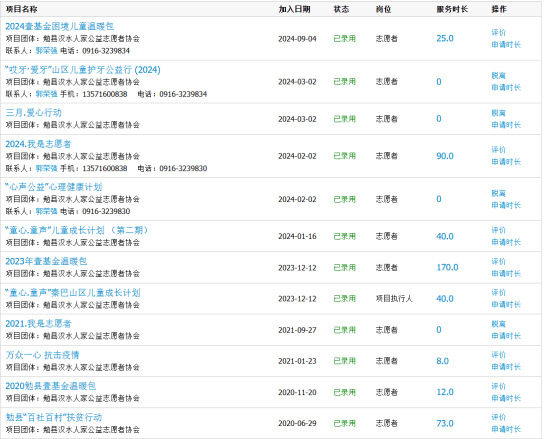Open the 勉县百社百村扶贫行动 project link
Image resolution: width=544 pixels, height=439 pixels.
click(x=54, y=417)
